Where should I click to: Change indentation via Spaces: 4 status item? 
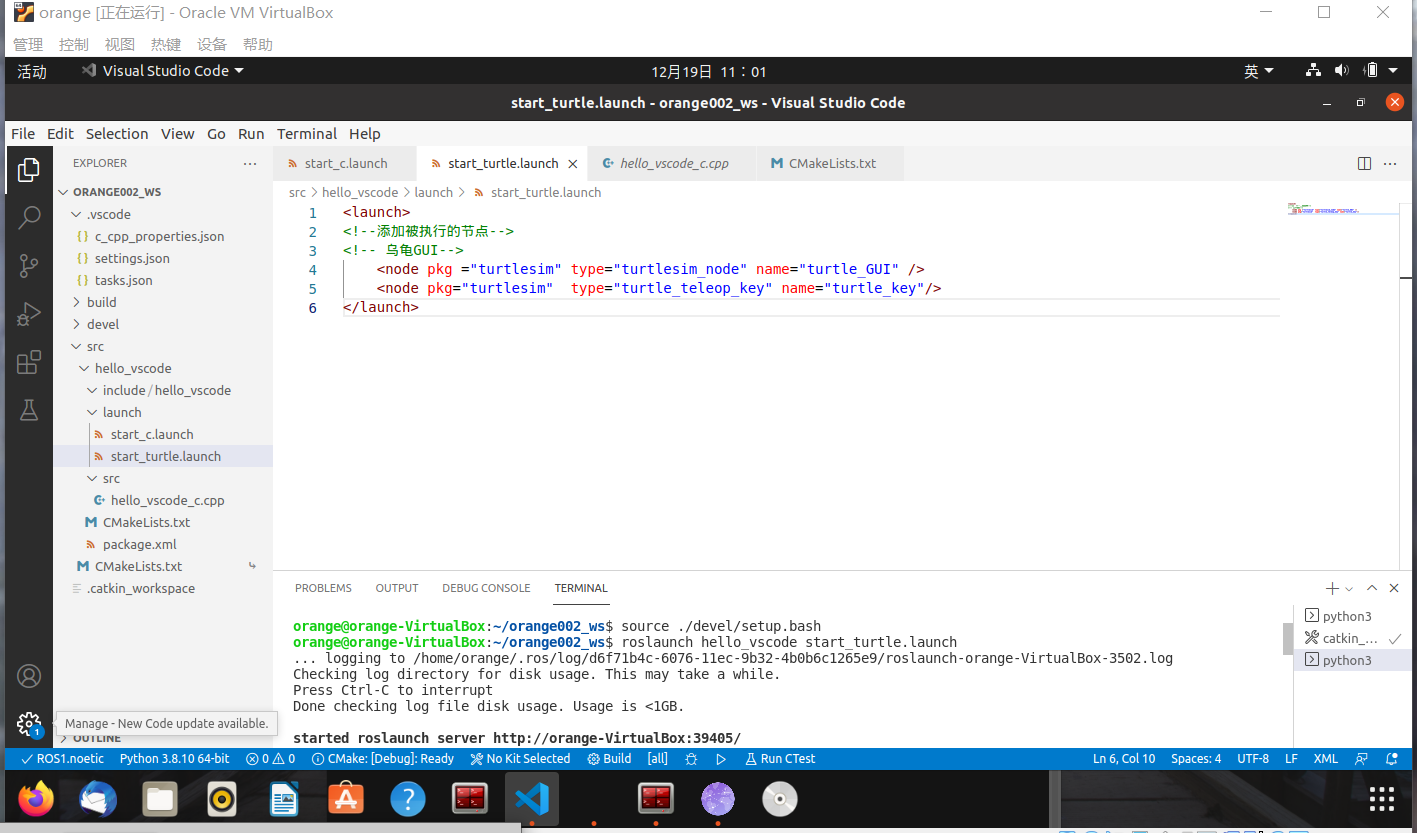pos(1196,758)
